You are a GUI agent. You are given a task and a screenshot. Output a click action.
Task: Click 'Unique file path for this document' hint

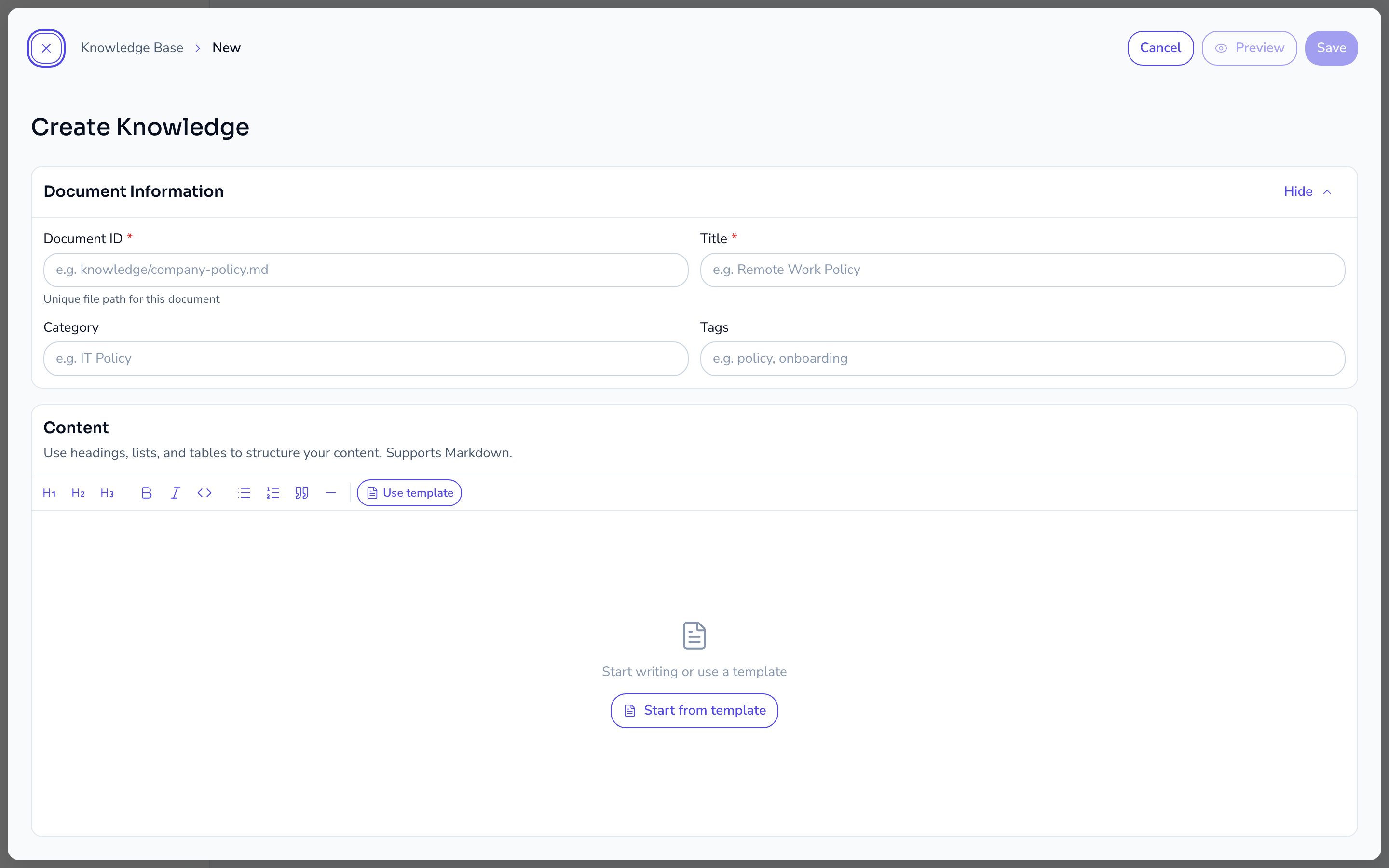[x=132, y=299]
